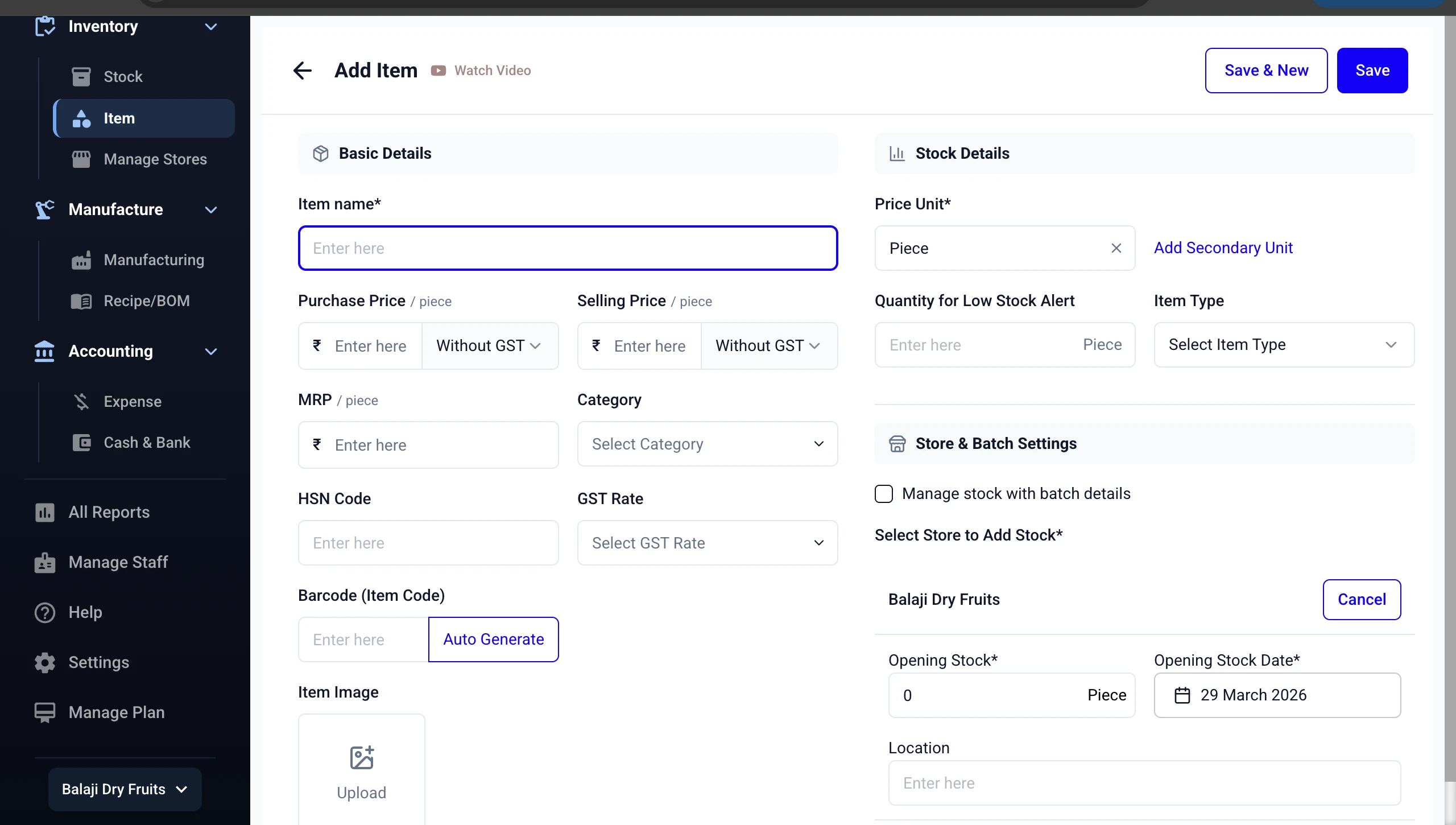1456x825 pixels.
Task: Click Auto Generate for barcode
Action: click(x=493, y=639)
